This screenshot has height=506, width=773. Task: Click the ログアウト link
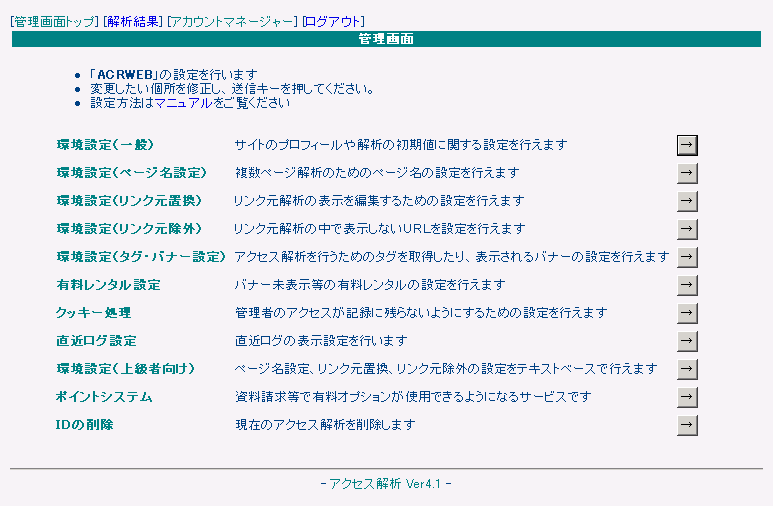(334, 22)
